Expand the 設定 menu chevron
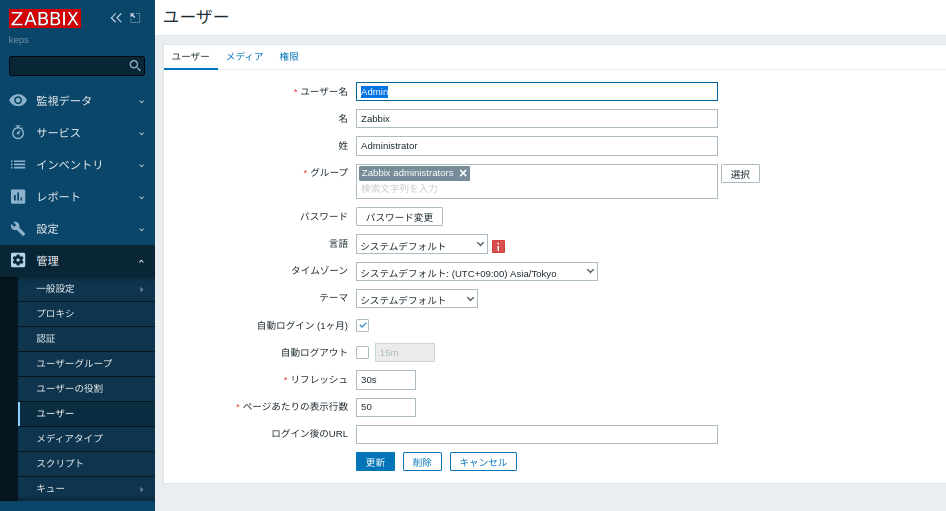 pos(142,229)
